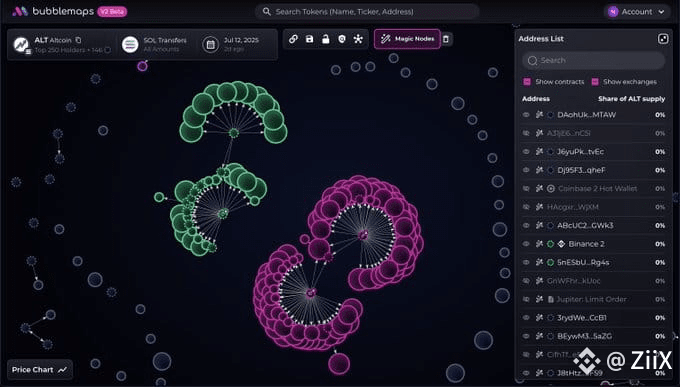Image resolution: width=680 pixels, height=387 pixels.
Task: Activate the Magic Nodes button
Action: pos(407,39)
